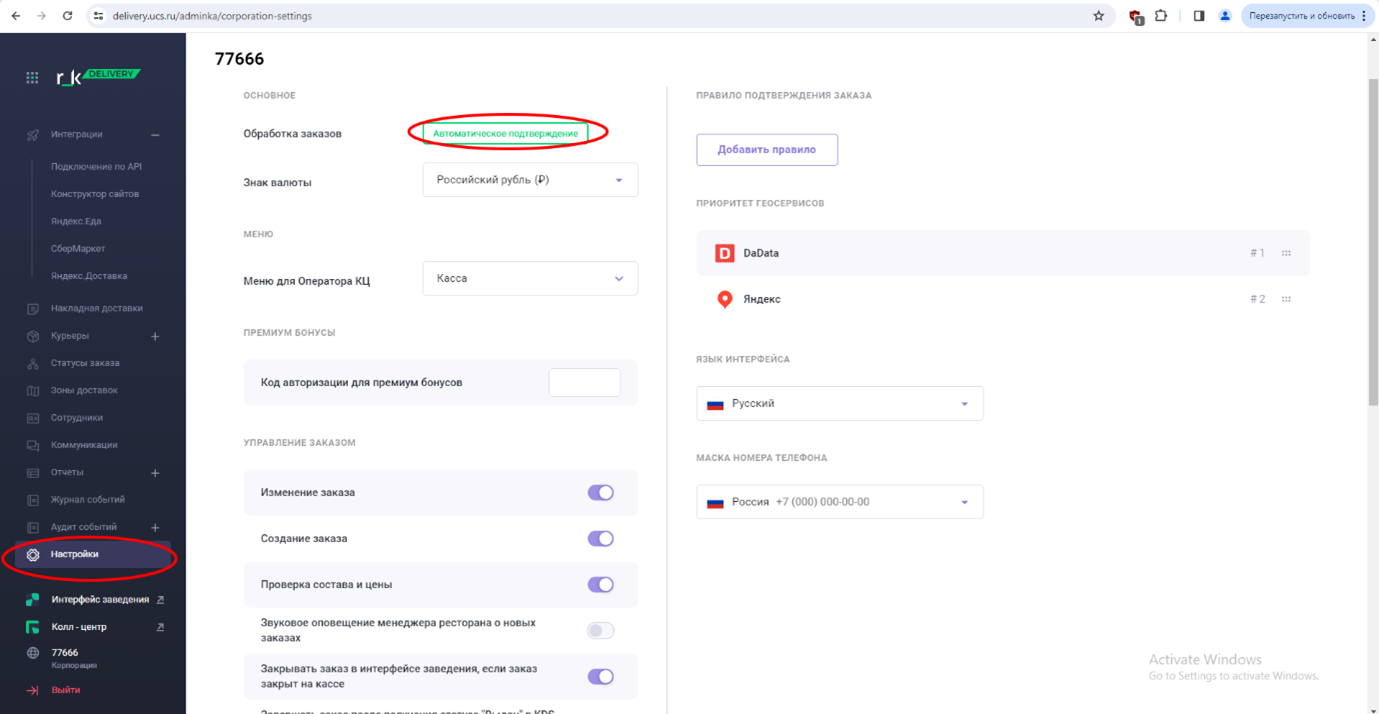Open Зоны доставок menu item
This screenshot has width=1379, height=714.
pos(84,390)
